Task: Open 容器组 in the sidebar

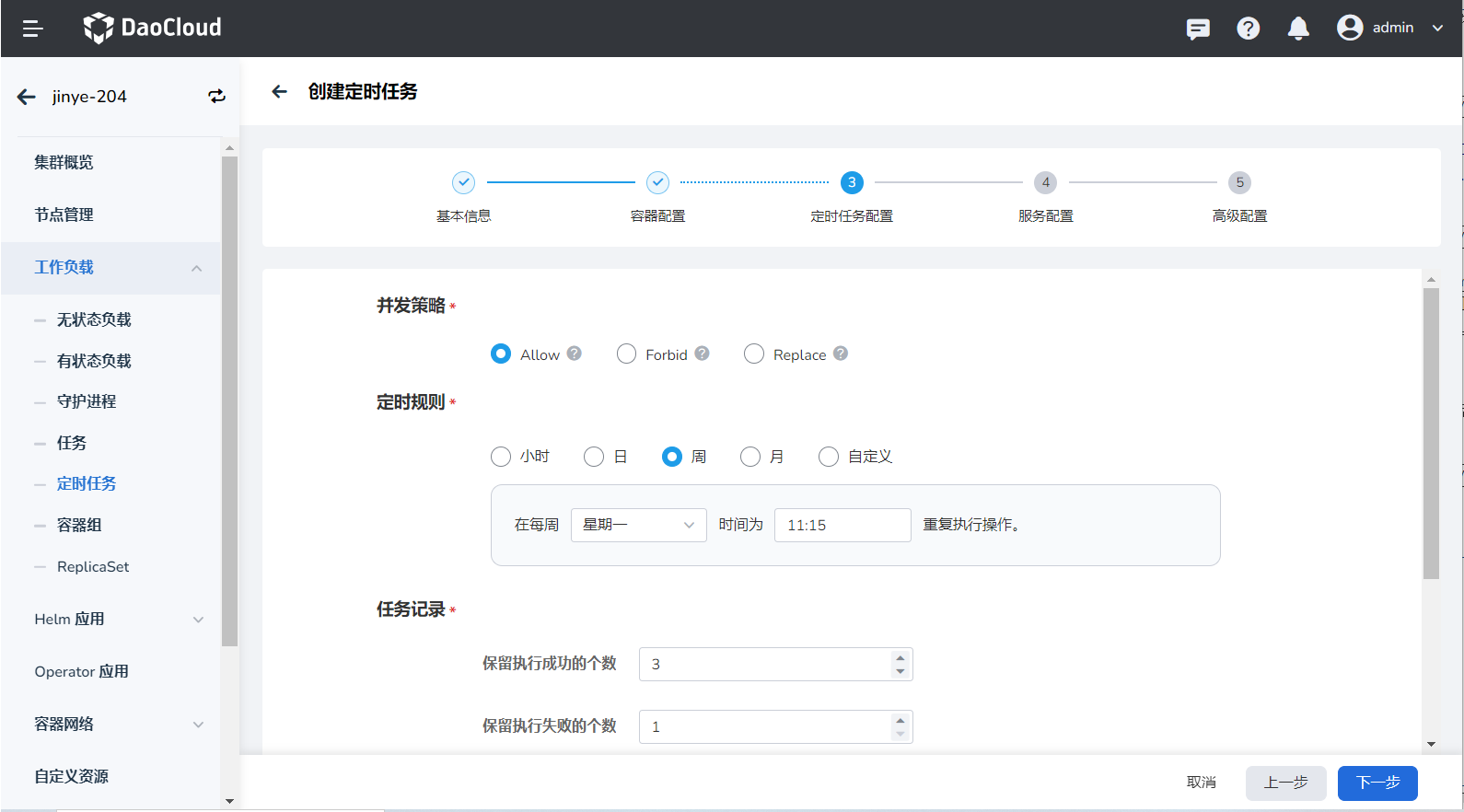Action: 79,525
